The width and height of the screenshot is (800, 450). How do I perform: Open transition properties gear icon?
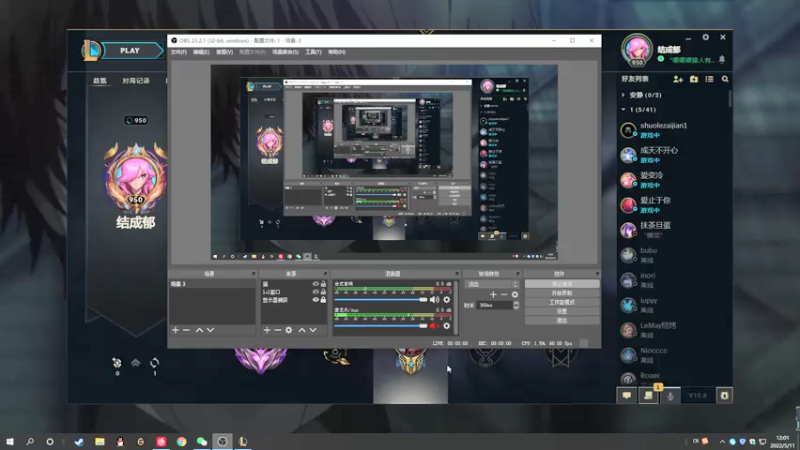pyautogui.click(x=515, y=294)
